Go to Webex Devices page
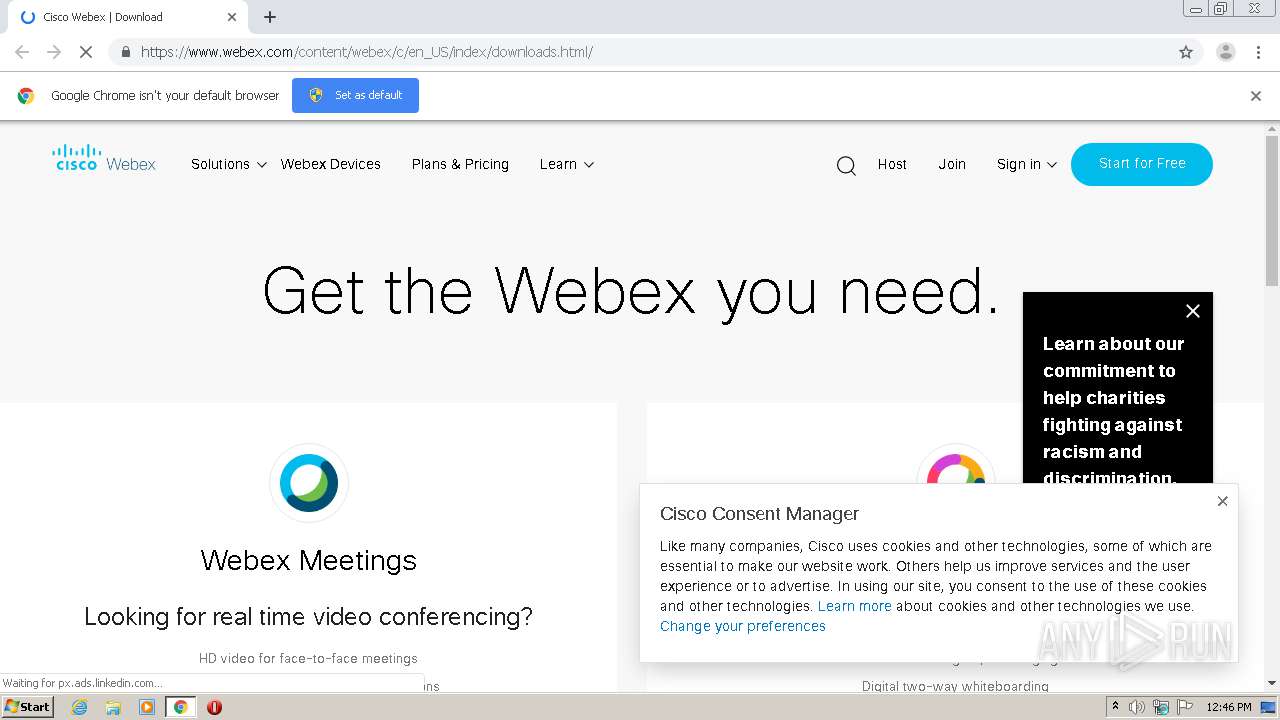This screenshot has width=1280, height=720. tap(331, 164)
